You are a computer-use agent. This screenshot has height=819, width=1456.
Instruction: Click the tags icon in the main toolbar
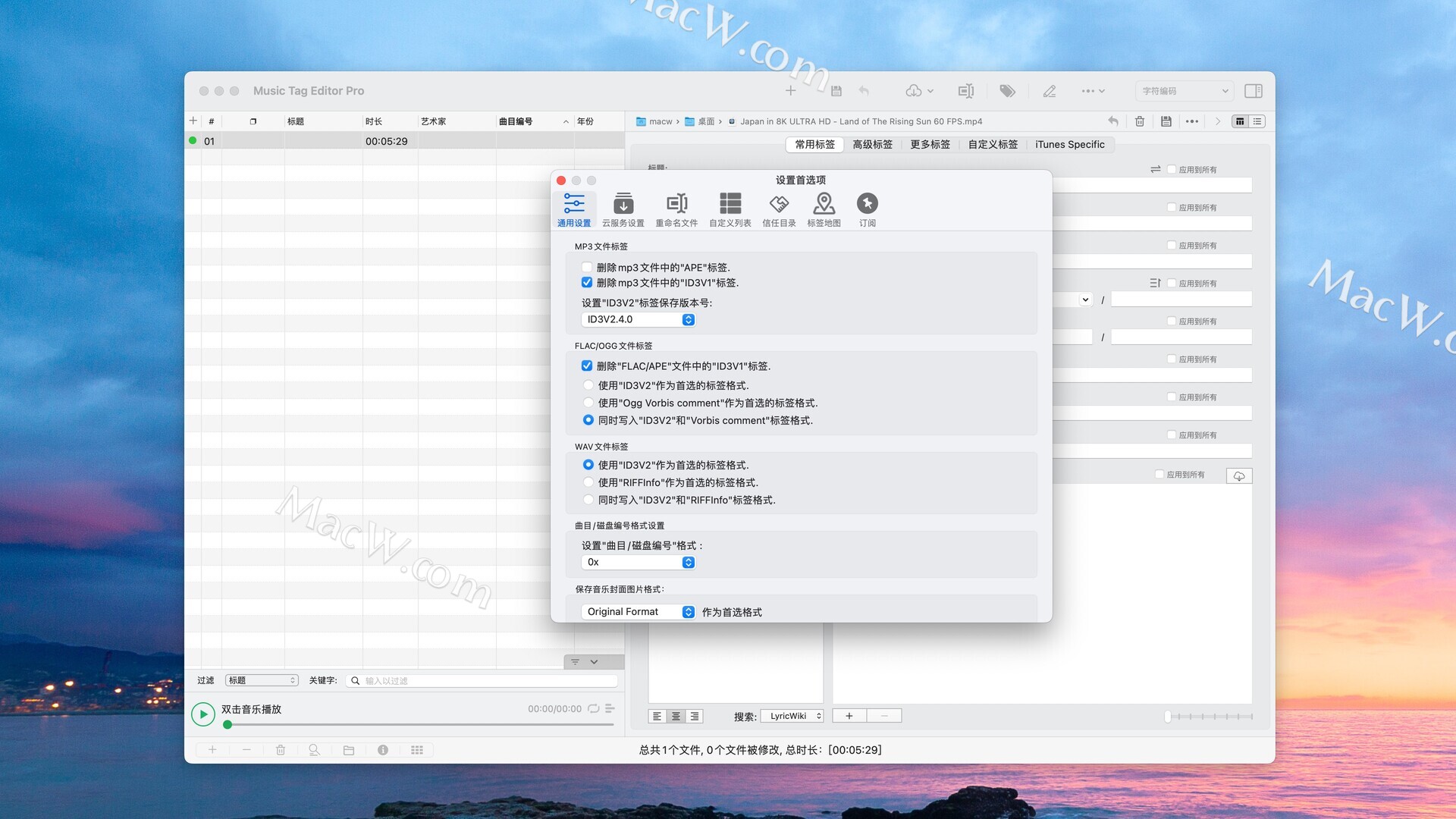click(x=1007, y=91)
